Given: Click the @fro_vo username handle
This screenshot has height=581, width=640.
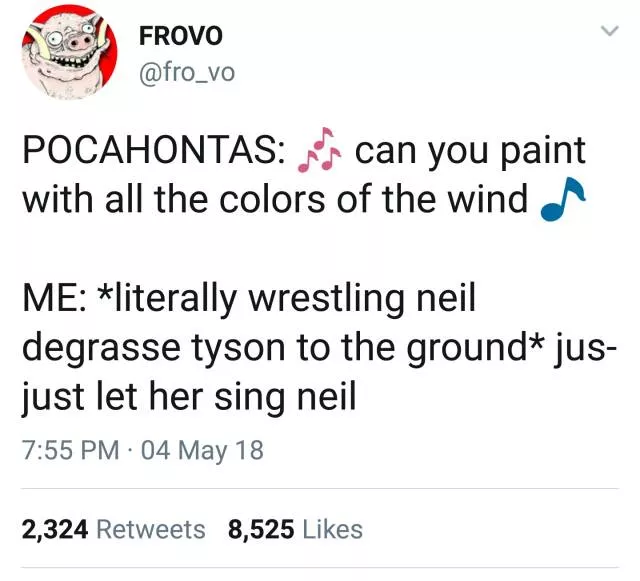Looking at the screenshot, I should (187, 73).
